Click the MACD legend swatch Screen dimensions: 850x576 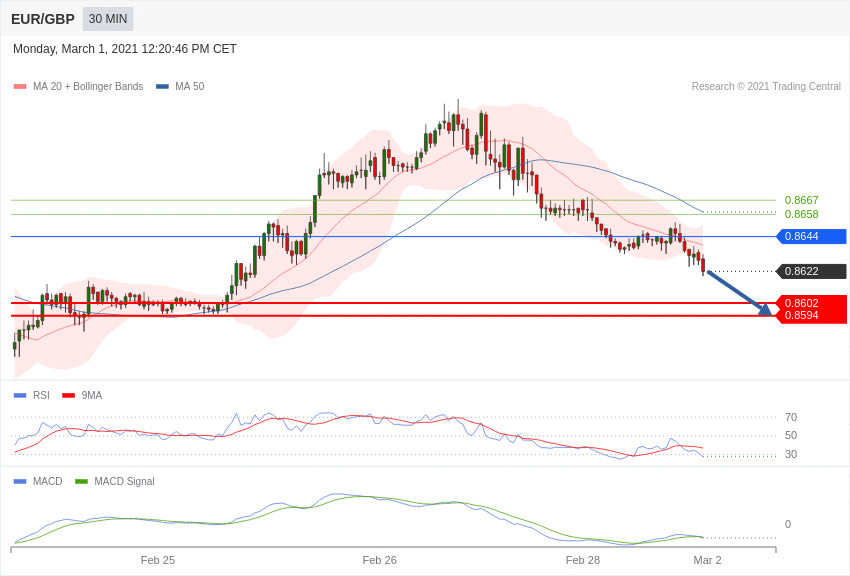20,481
